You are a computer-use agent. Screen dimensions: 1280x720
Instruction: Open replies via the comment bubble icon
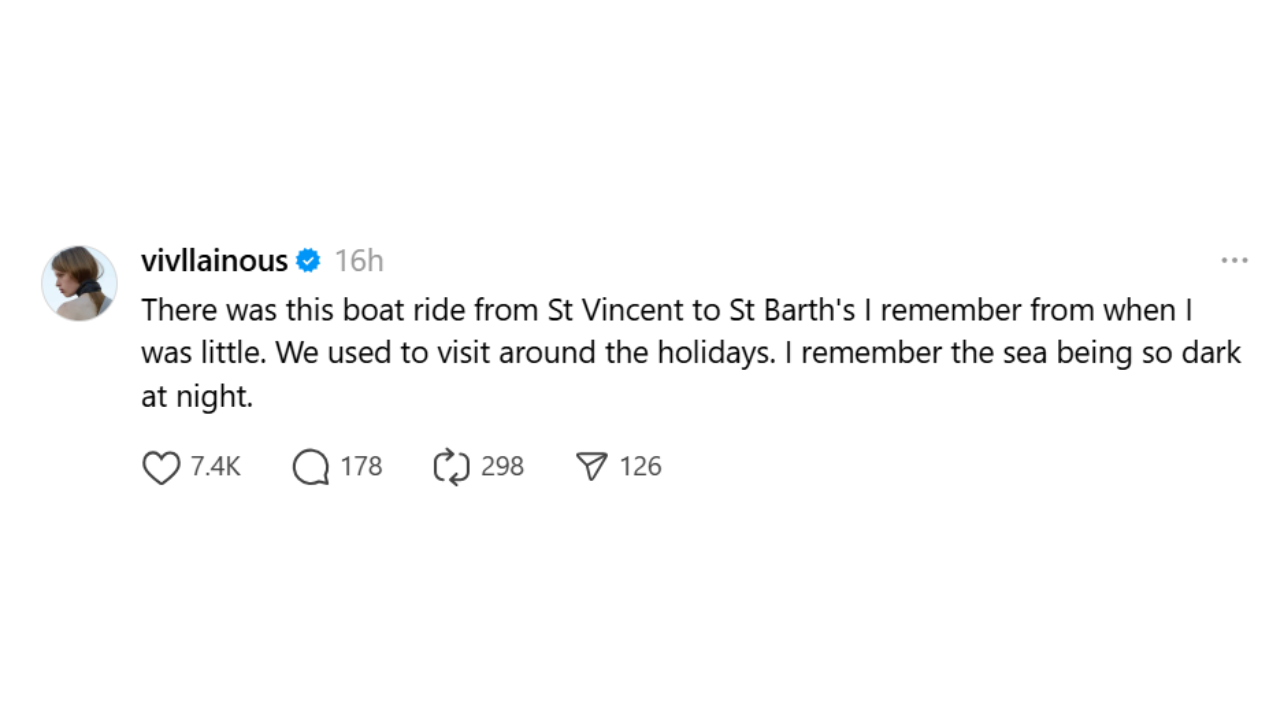click(x=311, y=467)
